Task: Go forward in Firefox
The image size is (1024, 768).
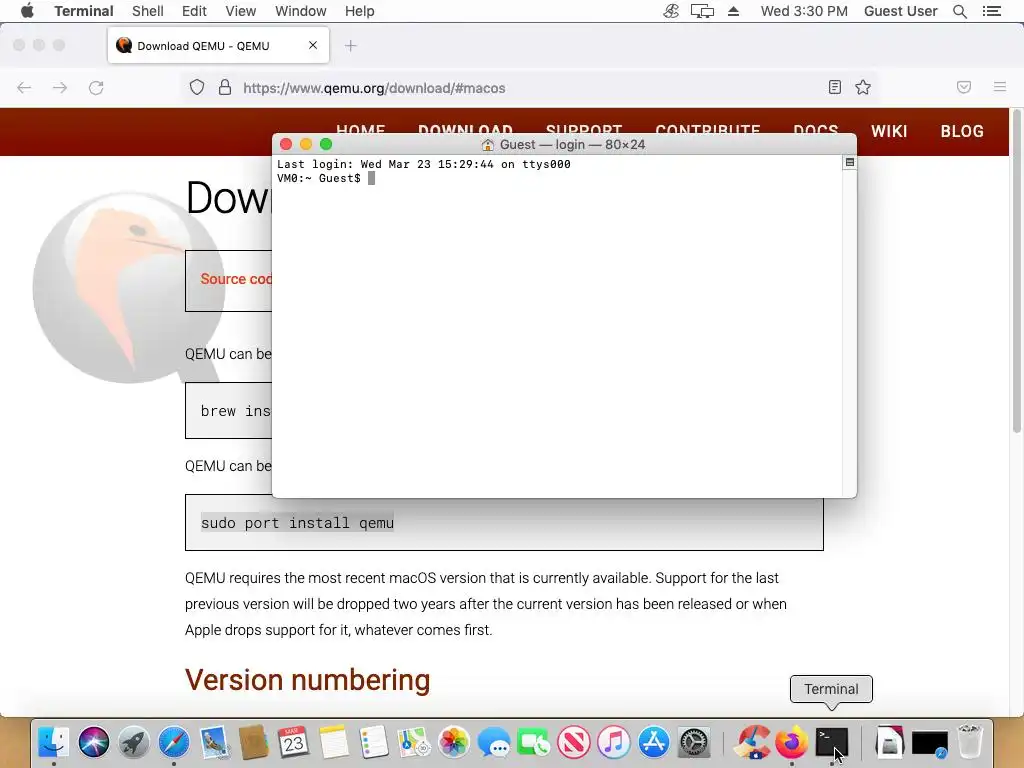Action: [60, 88]
